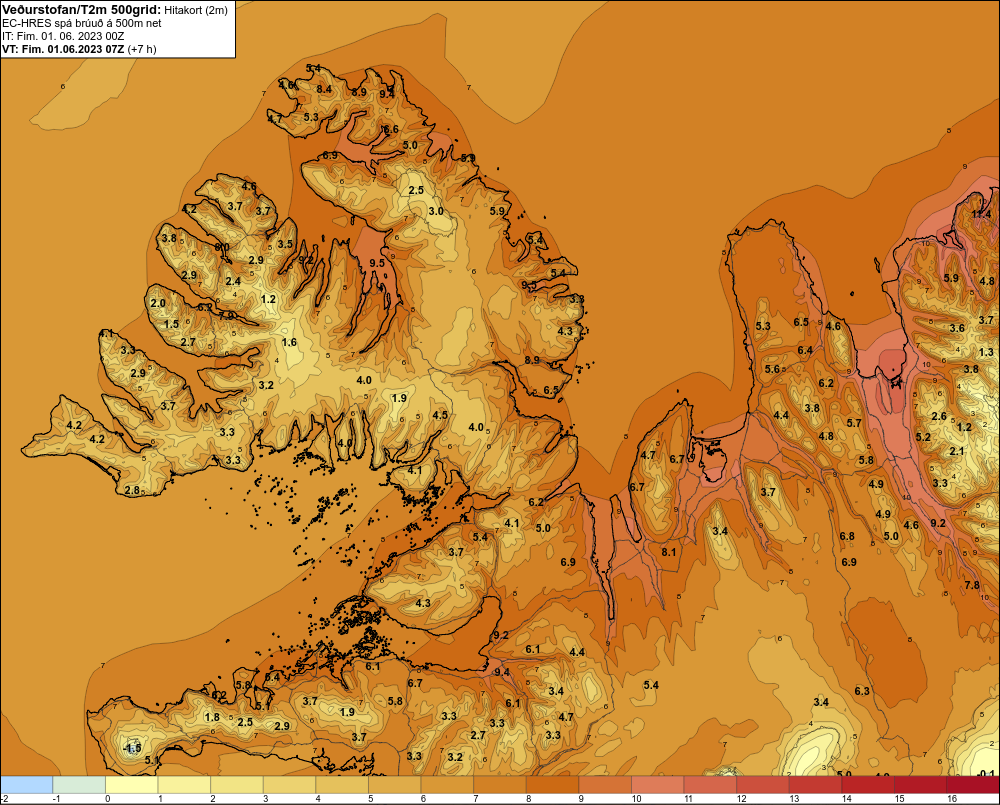Image resolution: width=1000 pixels, height=805 pixels.
Task: Pick the pale yellow 0 to 1 legend swatch
Action: coord(131,785)
